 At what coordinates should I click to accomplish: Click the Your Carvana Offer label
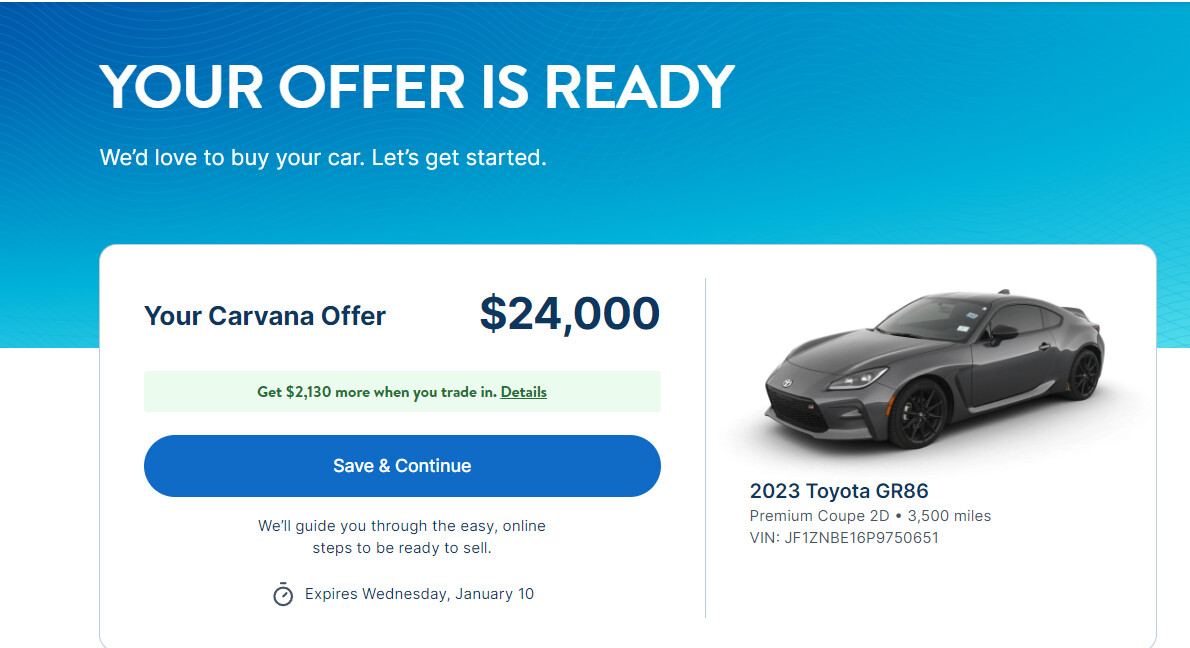265,316
